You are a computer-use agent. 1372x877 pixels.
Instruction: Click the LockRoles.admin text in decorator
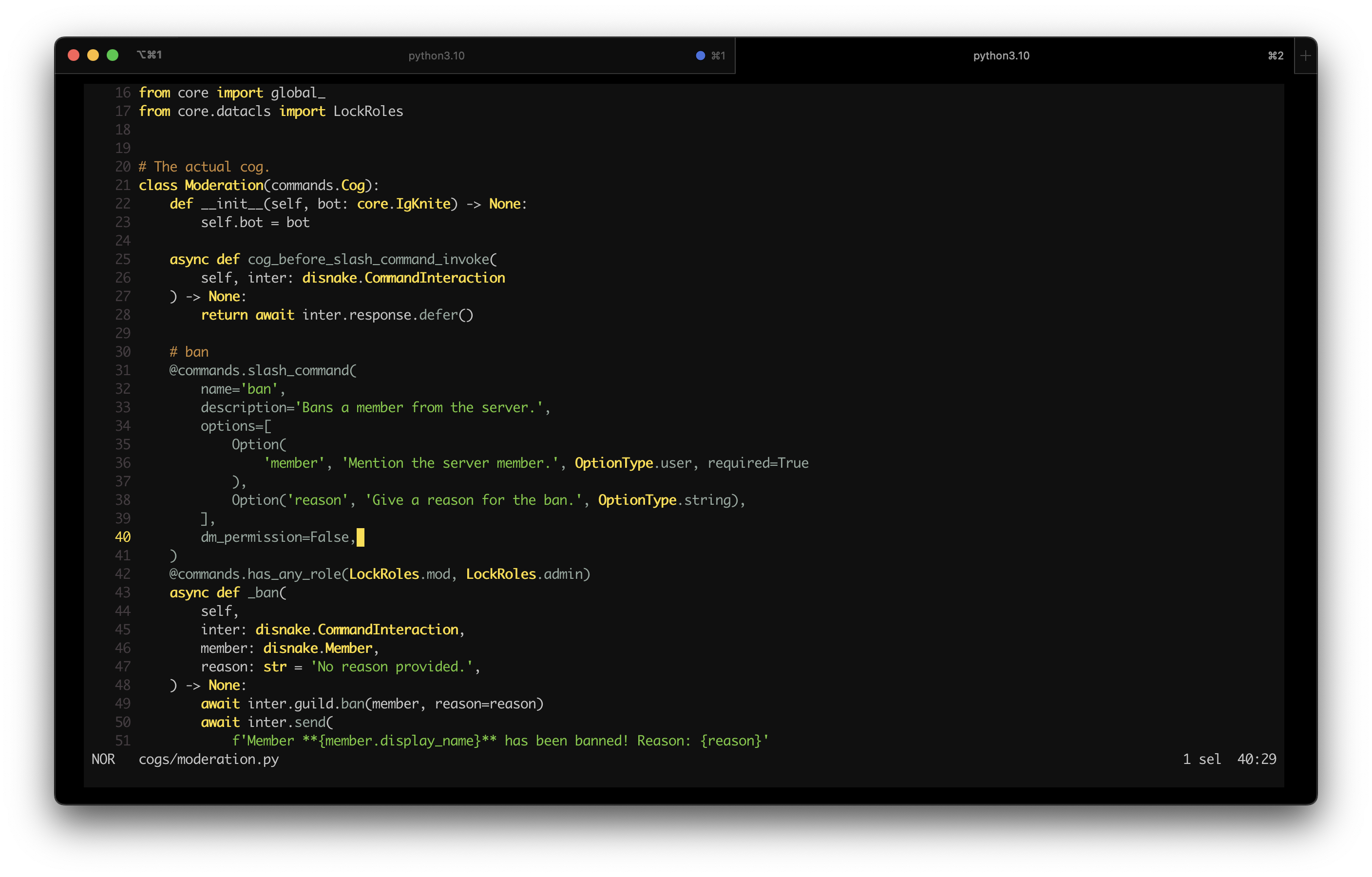pyautogui.click(x=524, y=574)
